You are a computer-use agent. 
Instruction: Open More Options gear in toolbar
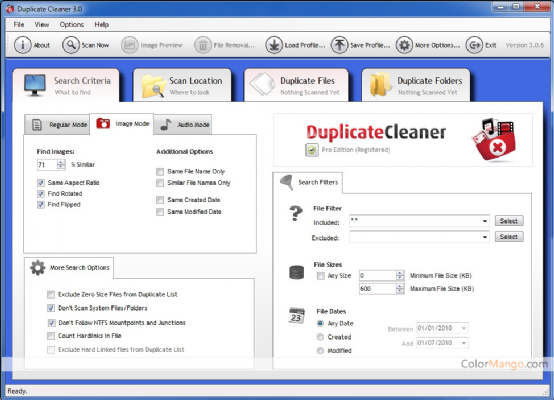pyautogui.click(x=404, y=45)
